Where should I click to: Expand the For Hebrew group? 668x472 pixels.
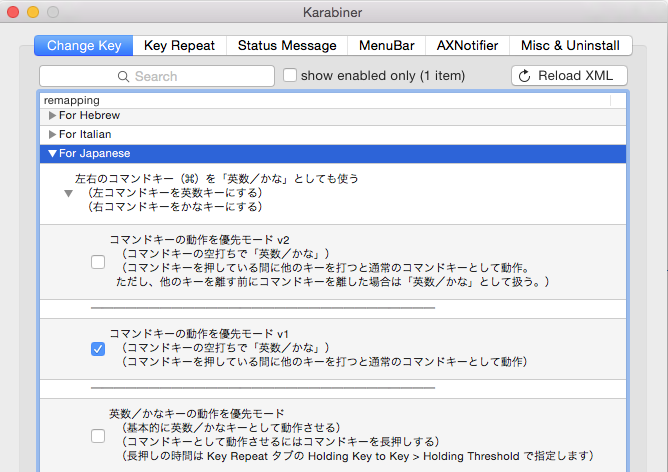(x=52, y=115)
